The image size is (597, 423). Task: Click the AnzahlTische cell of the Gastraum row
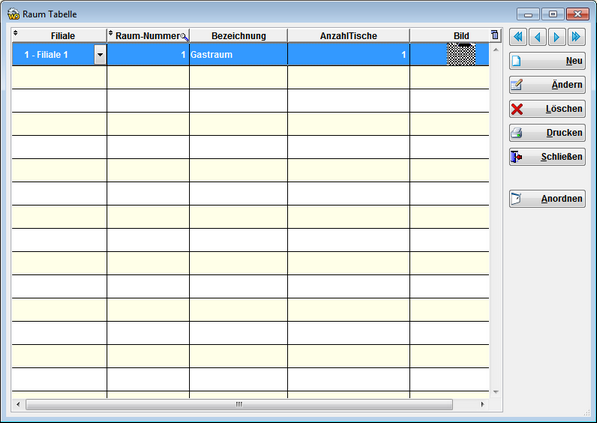click(348, 54)
